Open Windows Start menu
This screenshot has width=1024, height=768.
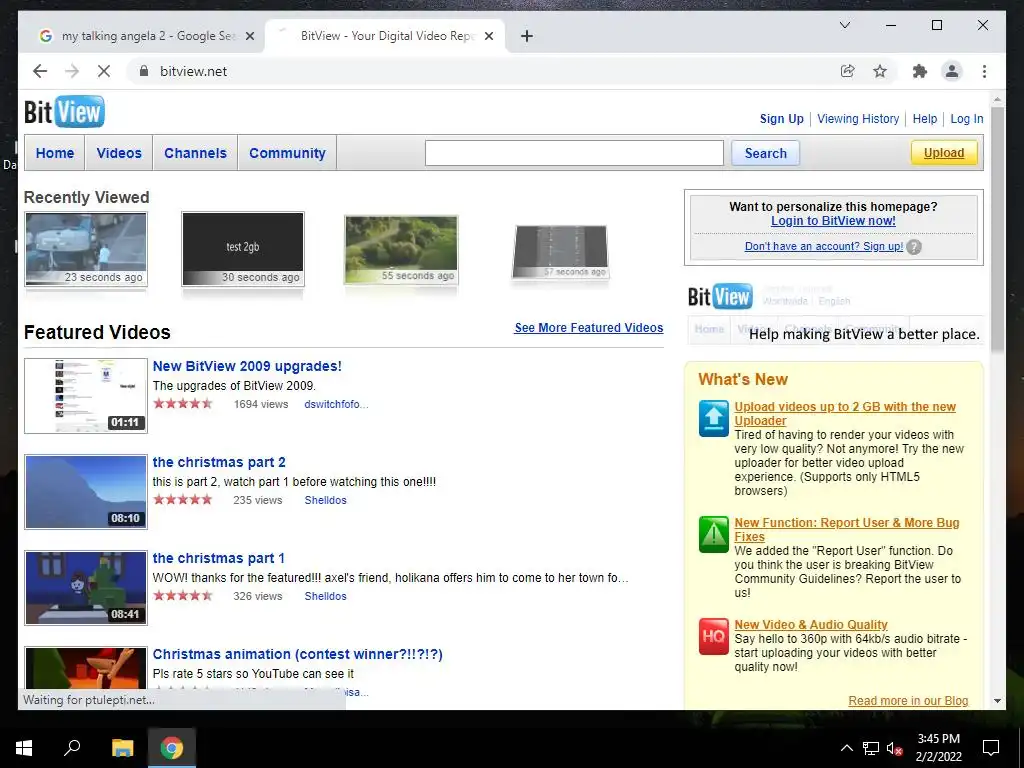pos(24,748)
